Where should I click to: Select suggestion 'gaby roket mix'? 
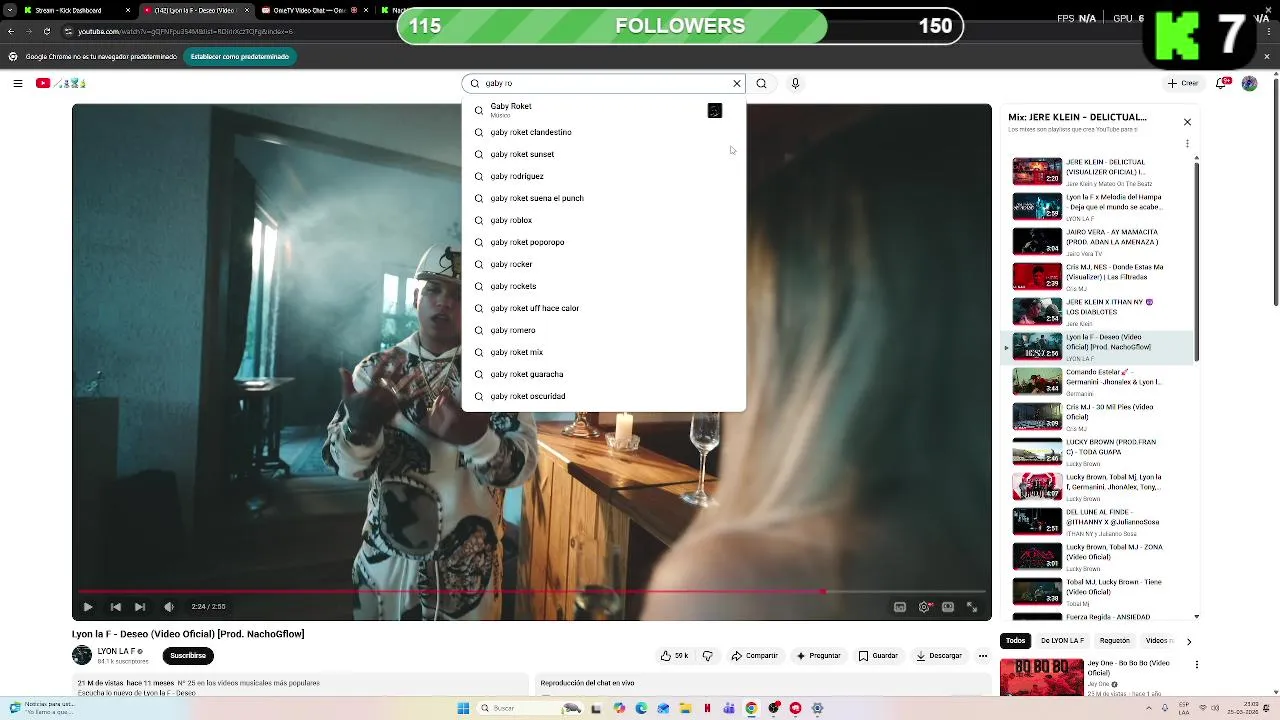604,352
